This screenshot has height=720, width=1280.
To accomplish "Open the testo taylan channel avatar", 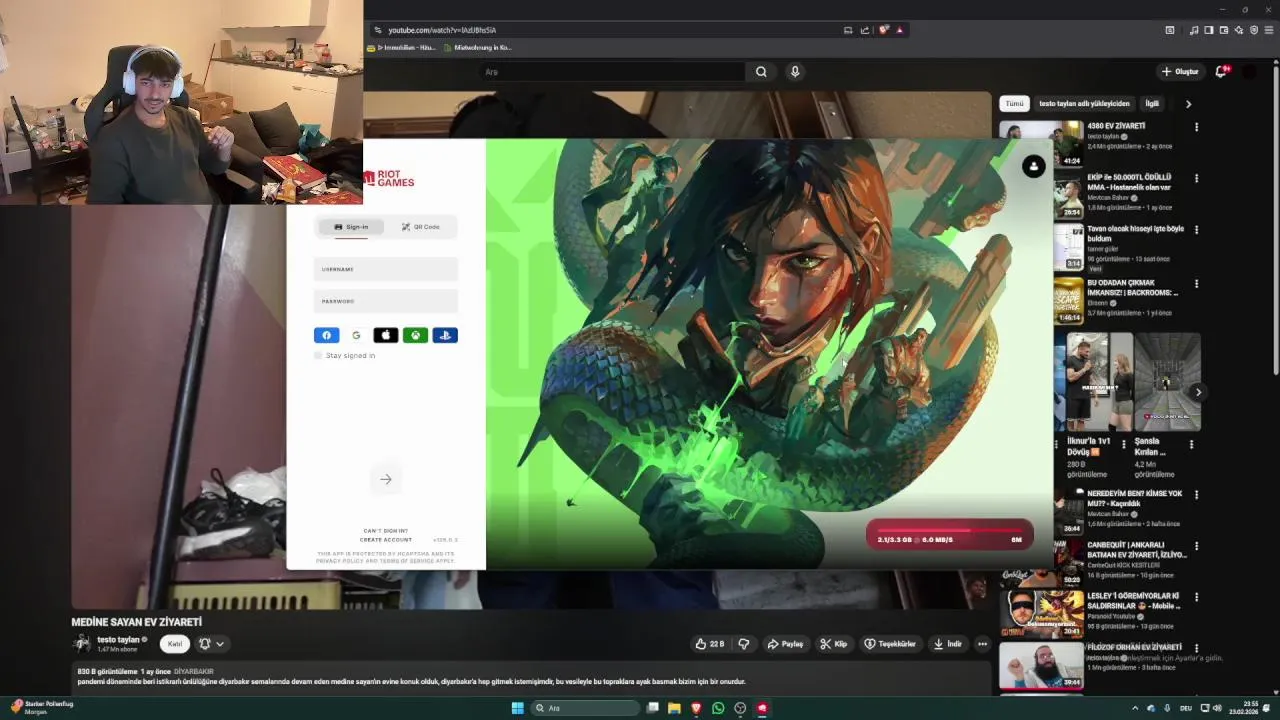I will [x=82, y=644].
